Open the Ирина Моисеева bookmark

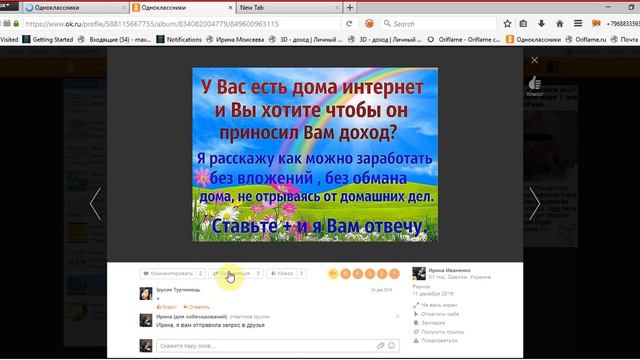coord(235,40)
